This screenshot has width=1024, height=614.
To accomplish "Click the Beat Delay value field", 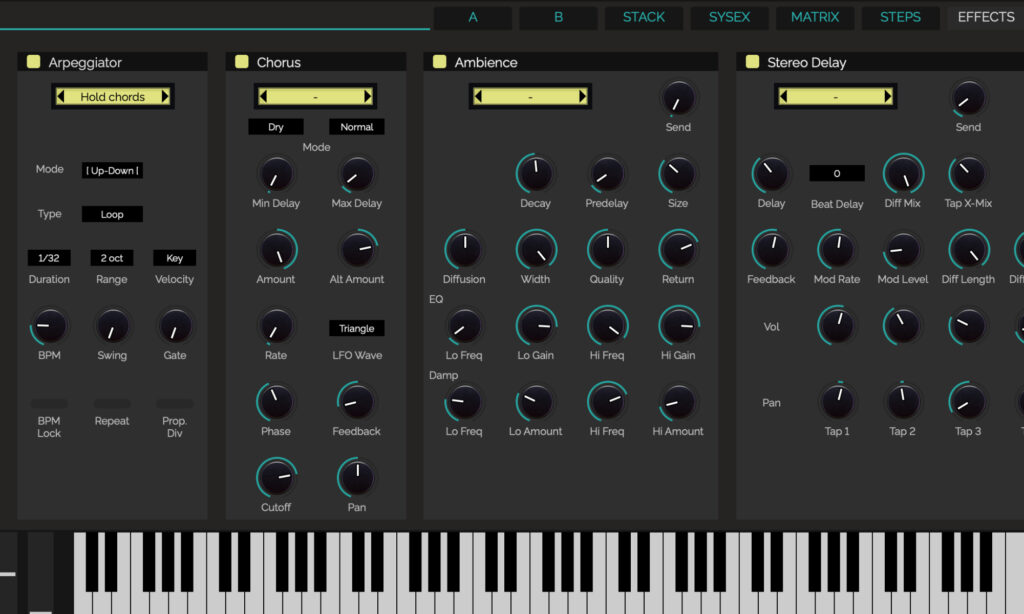I will coord(837,173).
